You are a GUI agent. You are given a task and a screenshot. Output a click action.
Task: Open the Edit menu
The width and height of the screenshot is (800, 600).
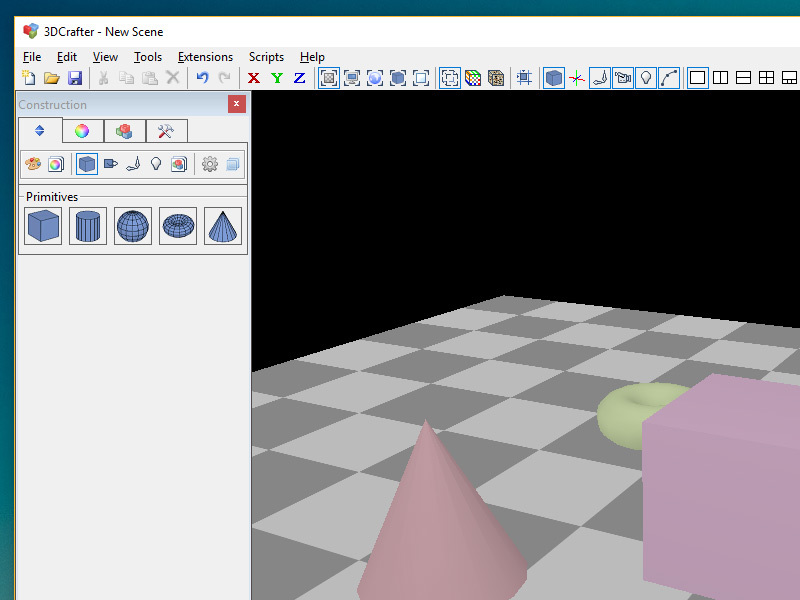67,57
